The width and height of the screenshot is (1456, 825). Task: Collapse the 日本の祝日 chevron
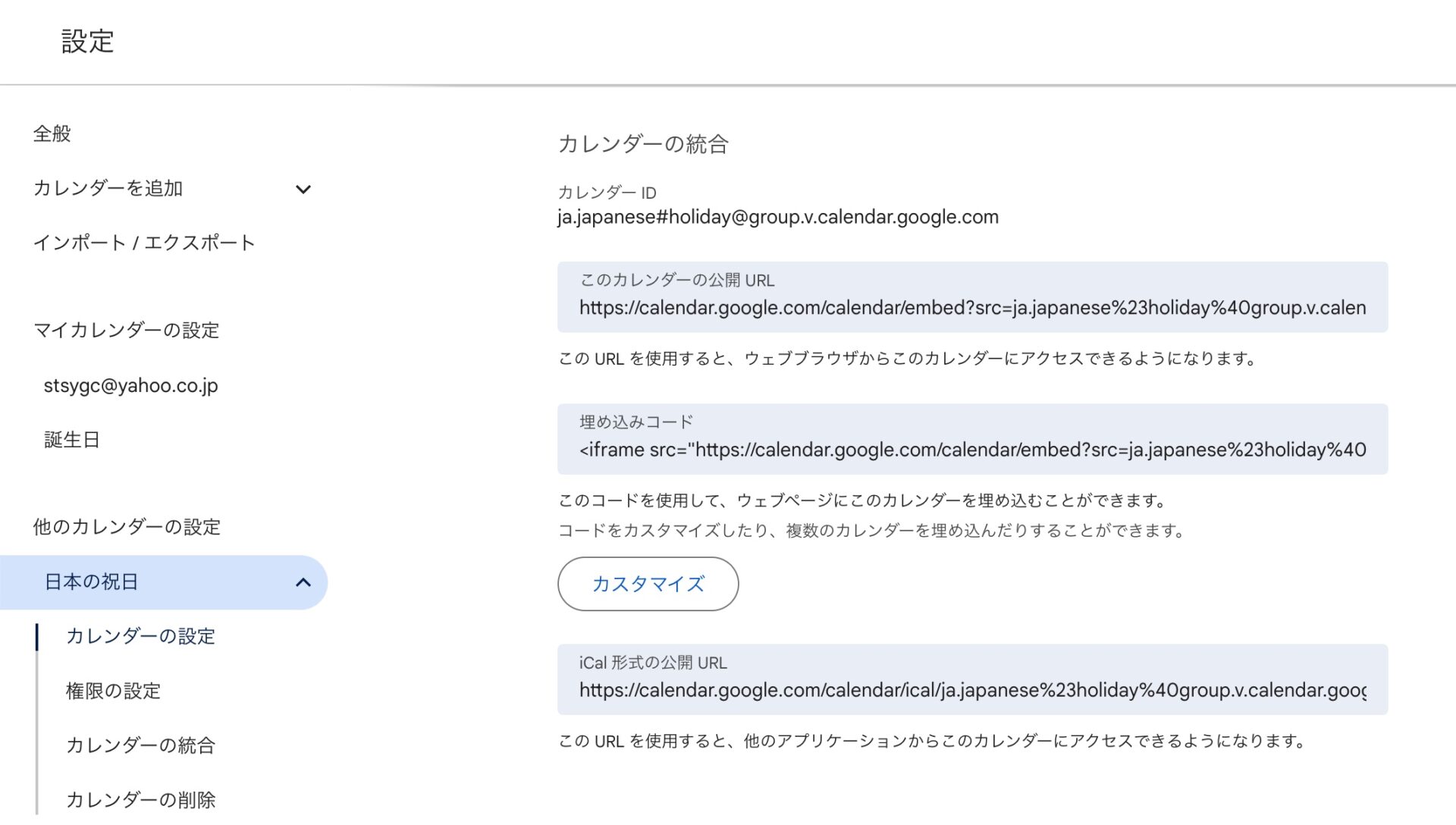coord(303,582)
